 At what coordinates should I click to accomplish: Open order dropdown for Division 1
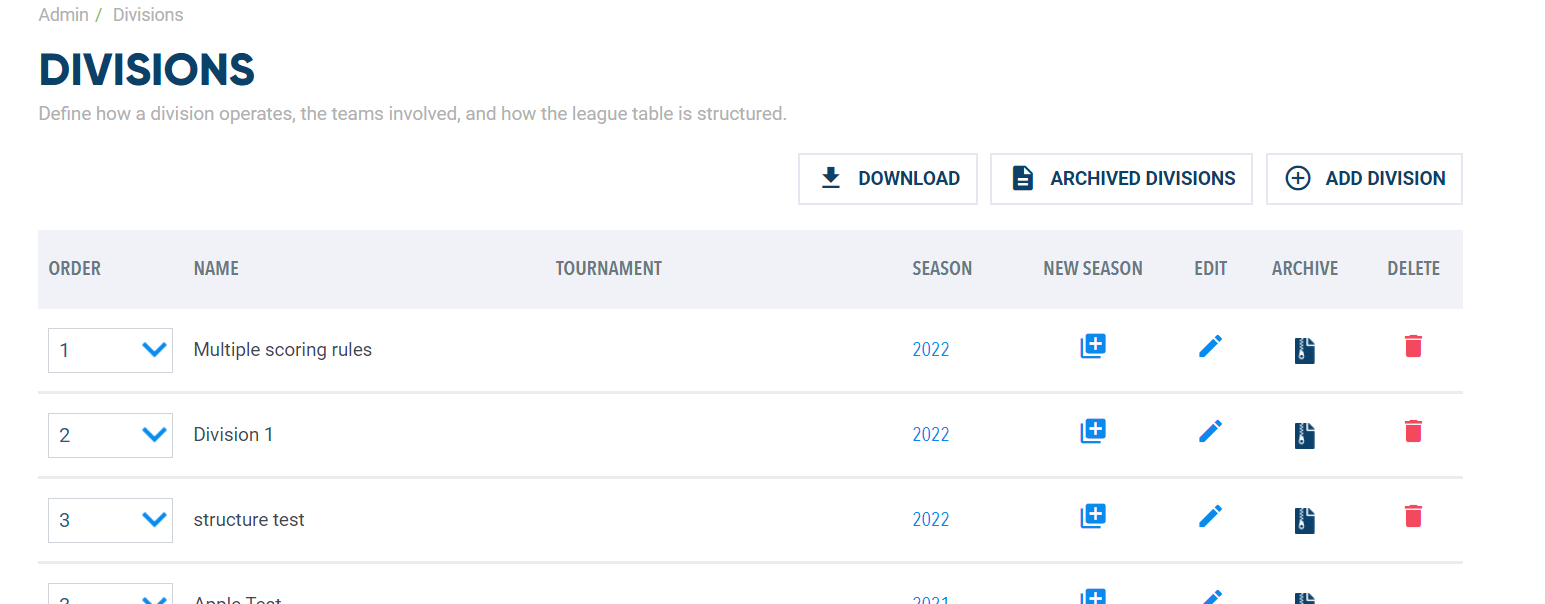click(110, 435)
